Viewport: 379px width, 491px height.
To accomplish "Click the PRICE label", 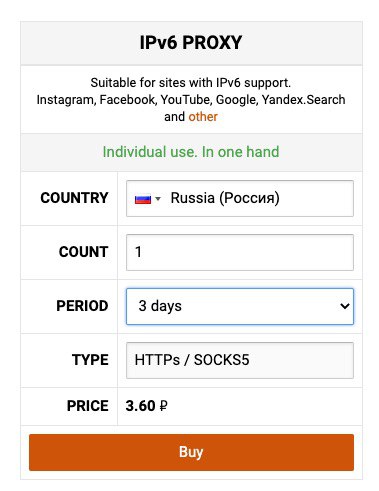I will (88, 406).
